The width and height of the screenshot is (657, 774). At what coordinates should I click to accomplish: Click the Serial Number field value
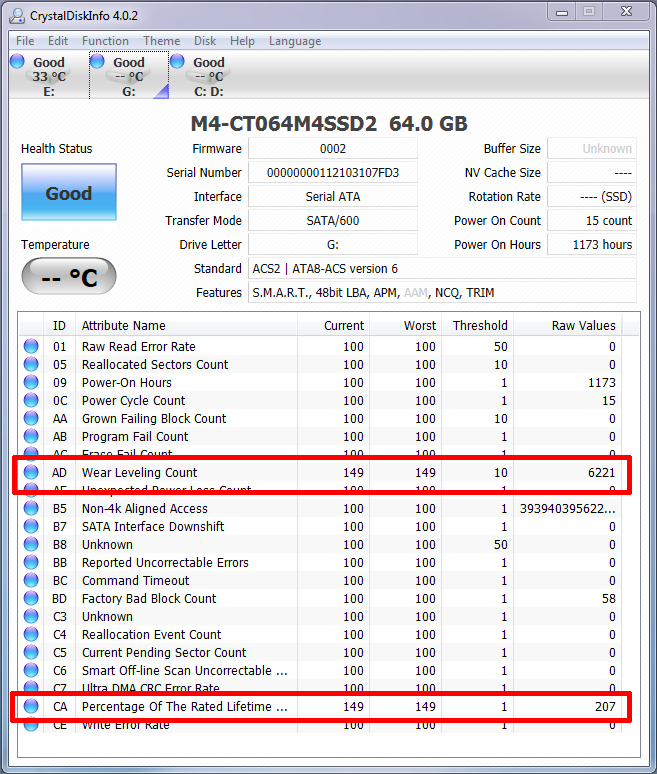(x=333, y=173)
